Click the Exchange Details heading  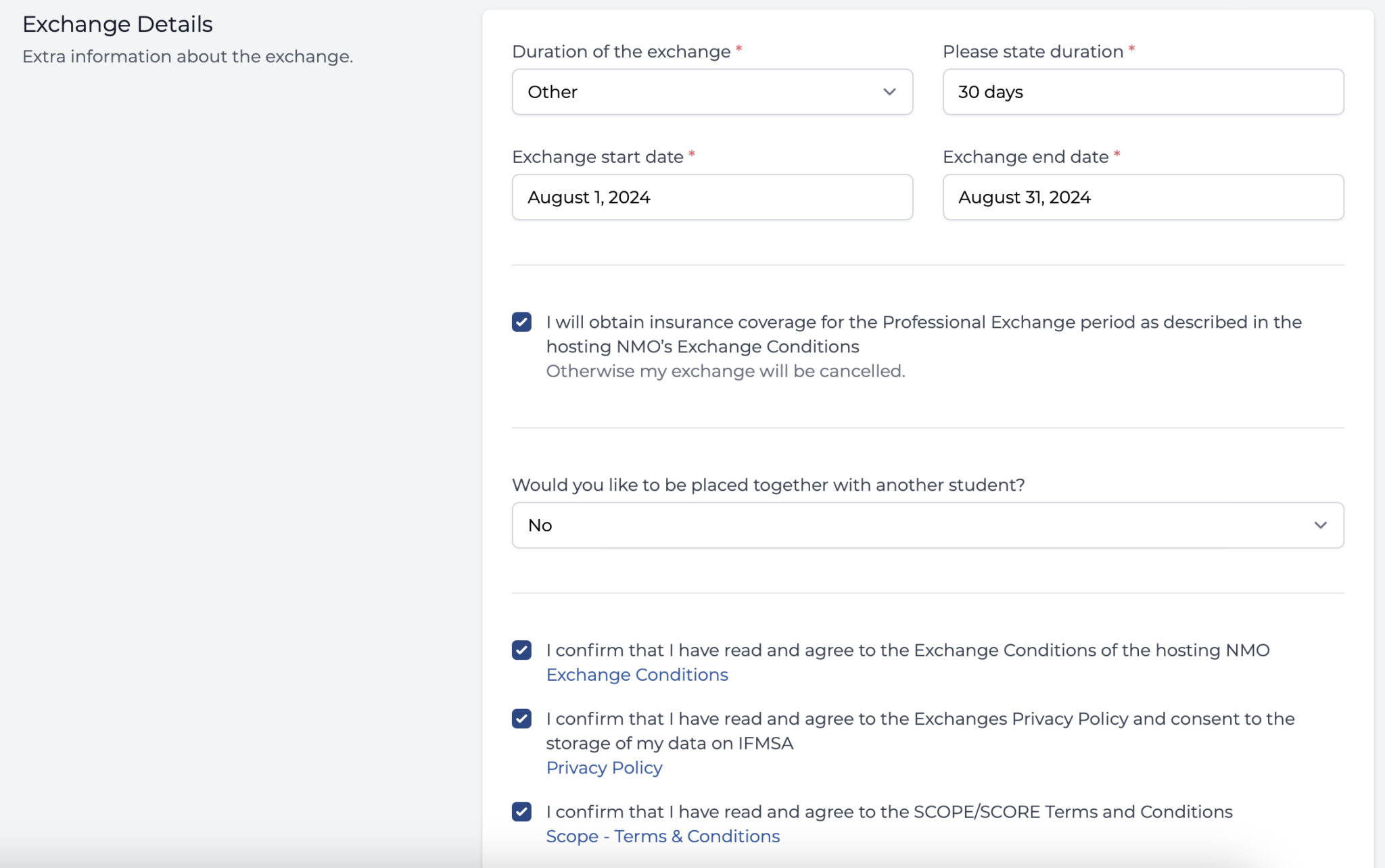118,24
